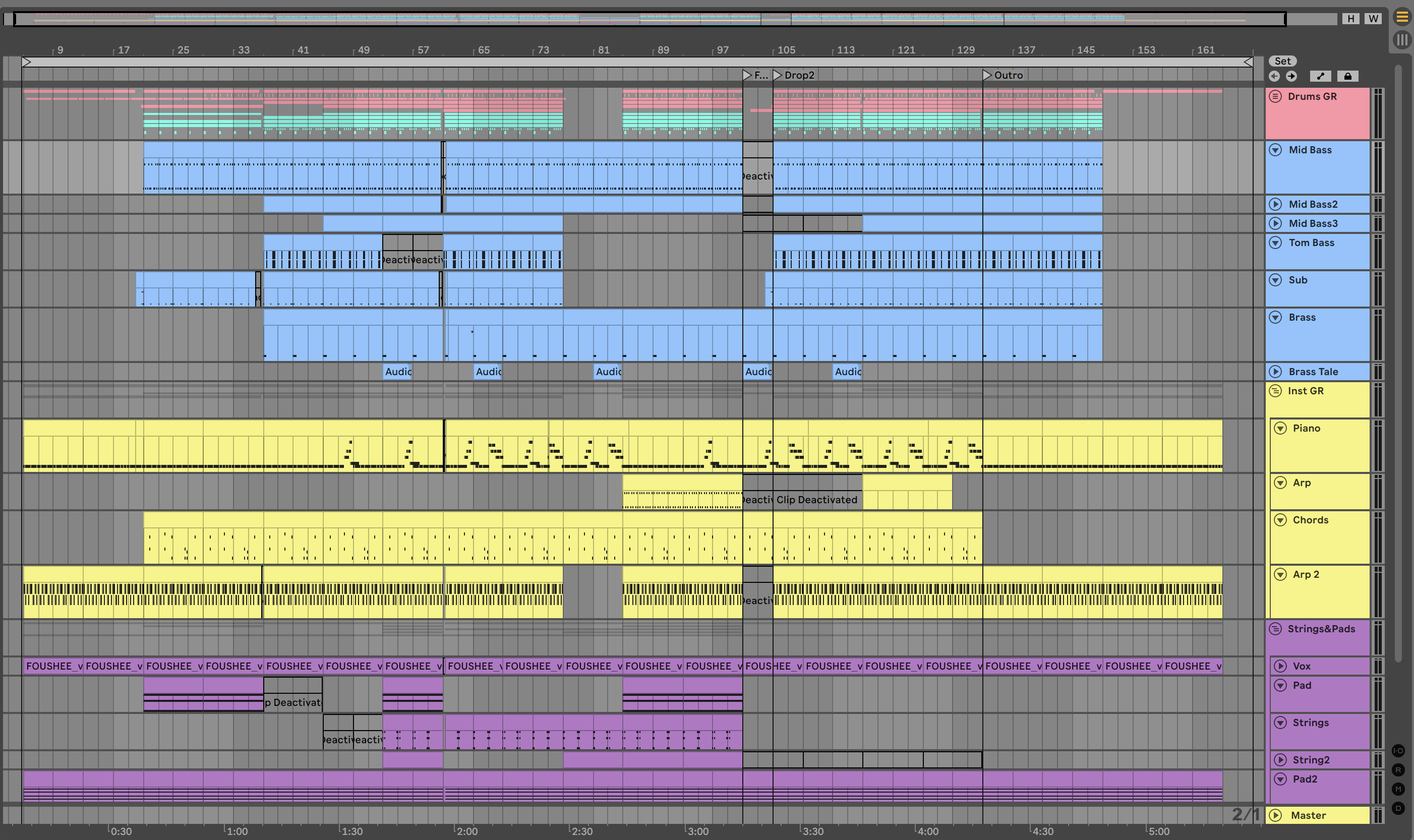Unfold the Master track

1275,815
